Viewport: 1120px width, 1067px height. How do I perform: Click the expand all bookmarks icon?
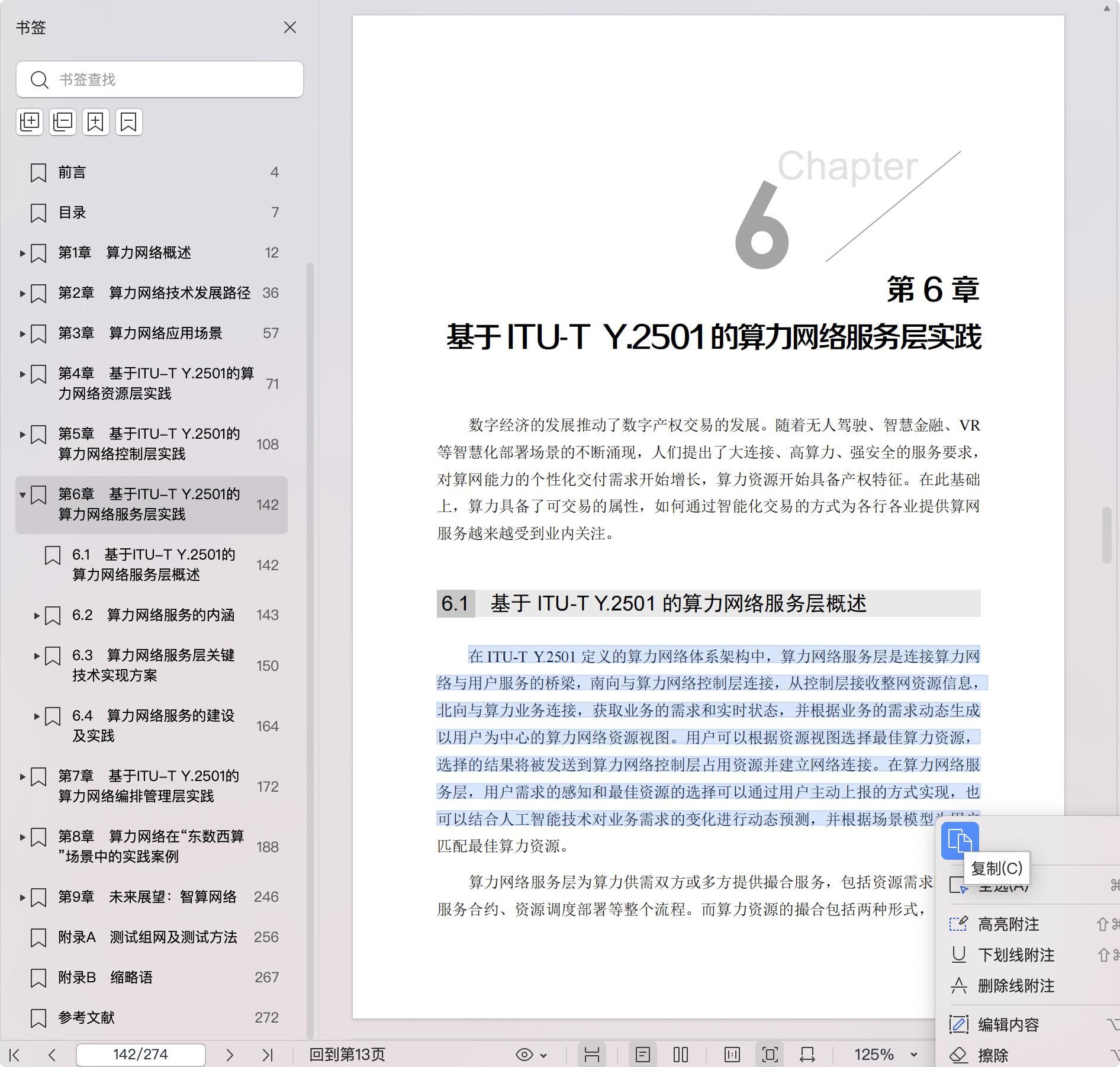click(x=30, y=122)
